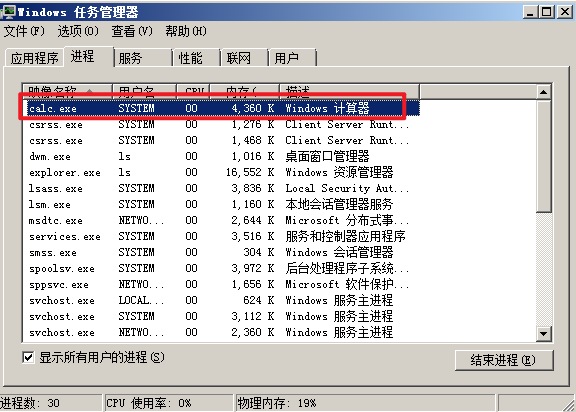The height and width of the screenshot is (412, 576).
Task: Select the calc.exe process row
Action: (221, 108)
